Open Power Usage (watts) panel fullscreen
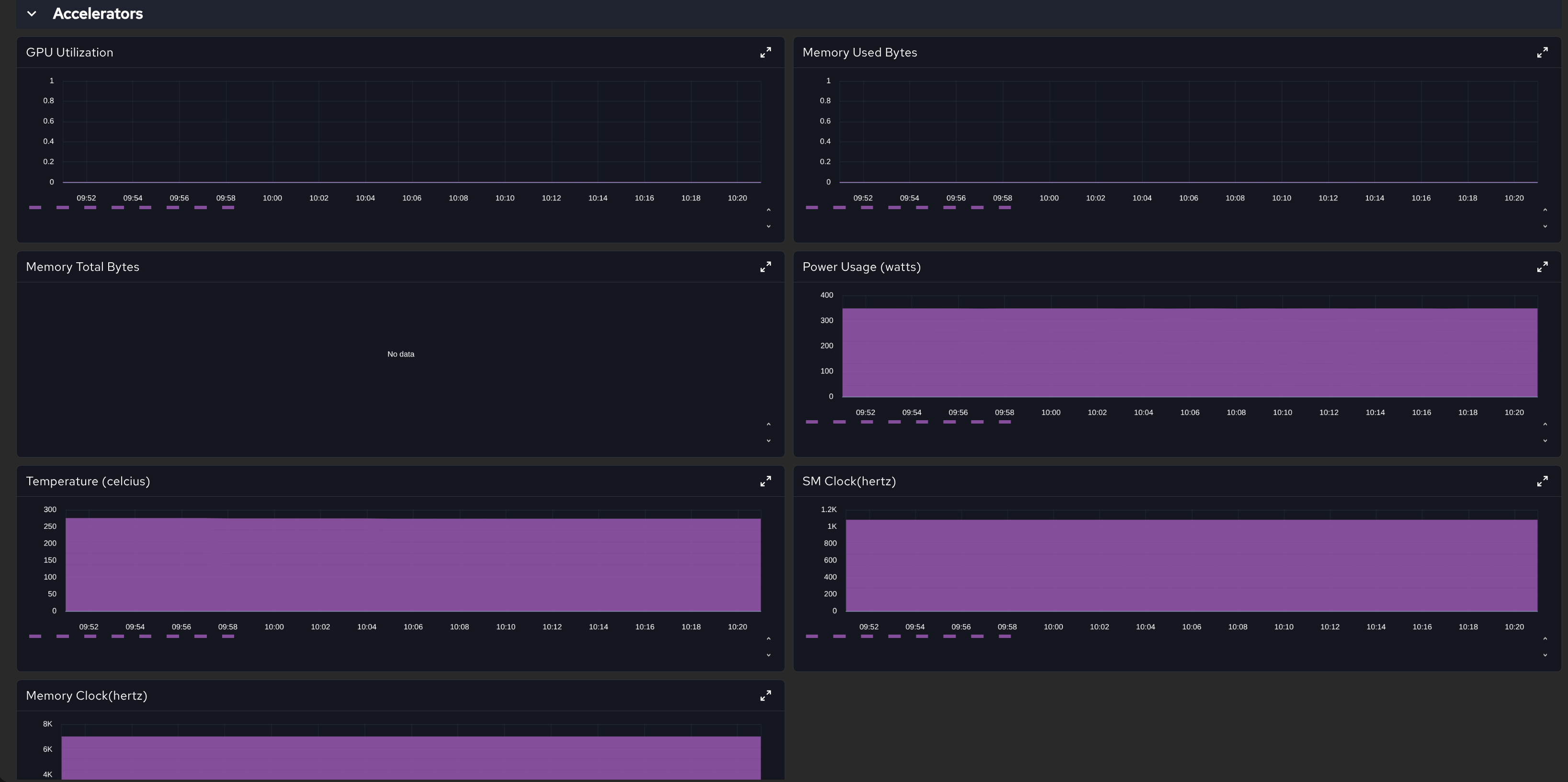The image size is (1568, 782). coord(1542,267)
